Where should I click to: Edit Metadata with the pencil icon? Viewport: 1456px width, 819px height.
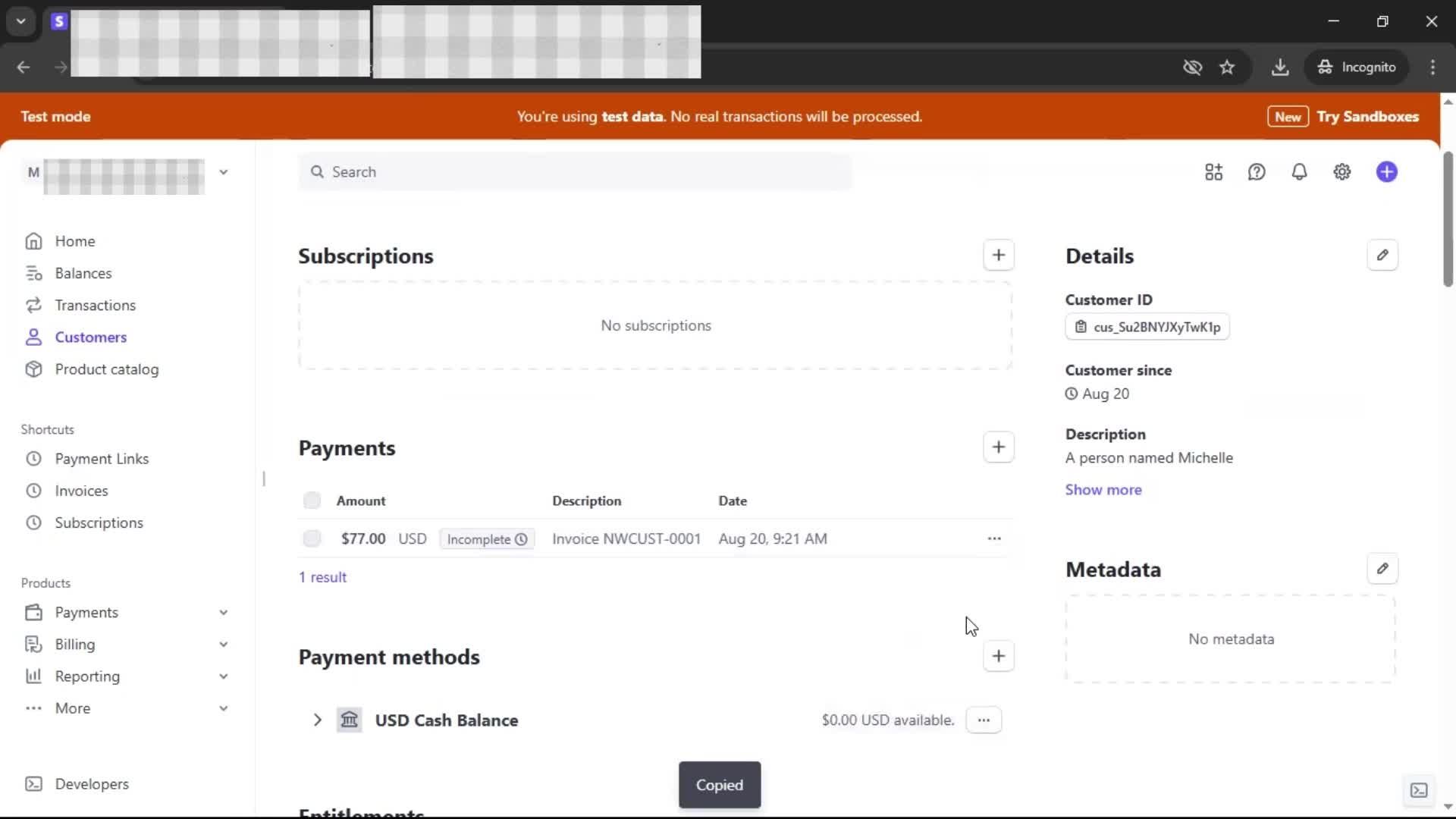[1382, 569]
